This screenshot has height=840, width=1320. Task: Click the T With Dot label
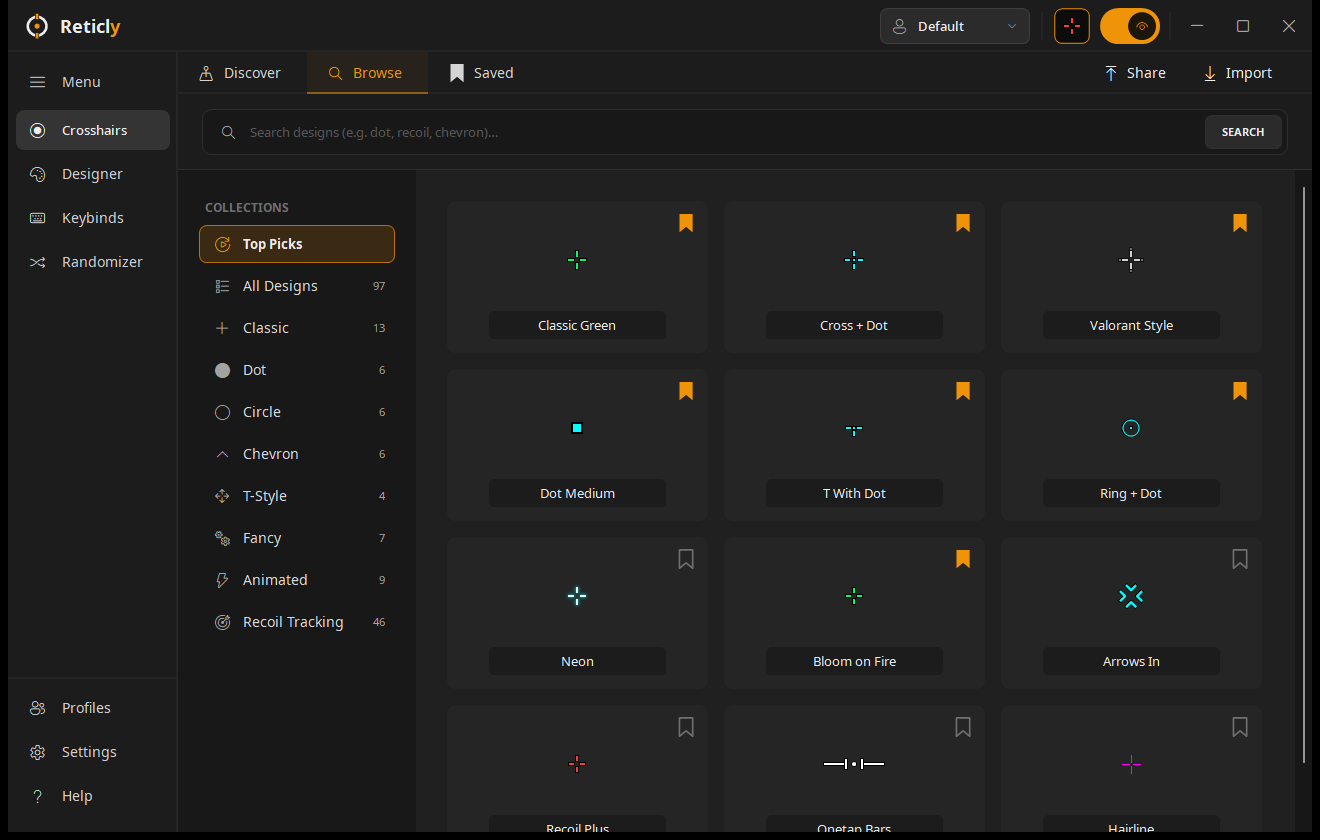pos(854,493)
